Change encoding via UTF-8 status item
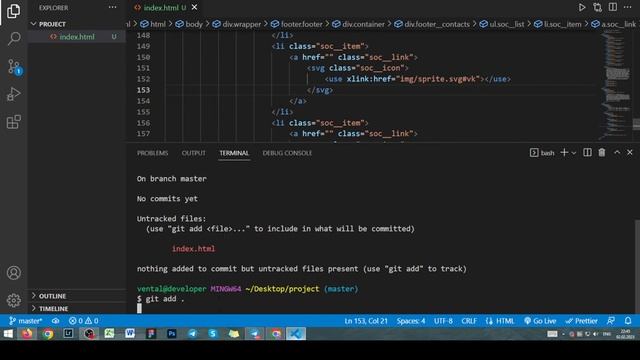 [443, 321]
